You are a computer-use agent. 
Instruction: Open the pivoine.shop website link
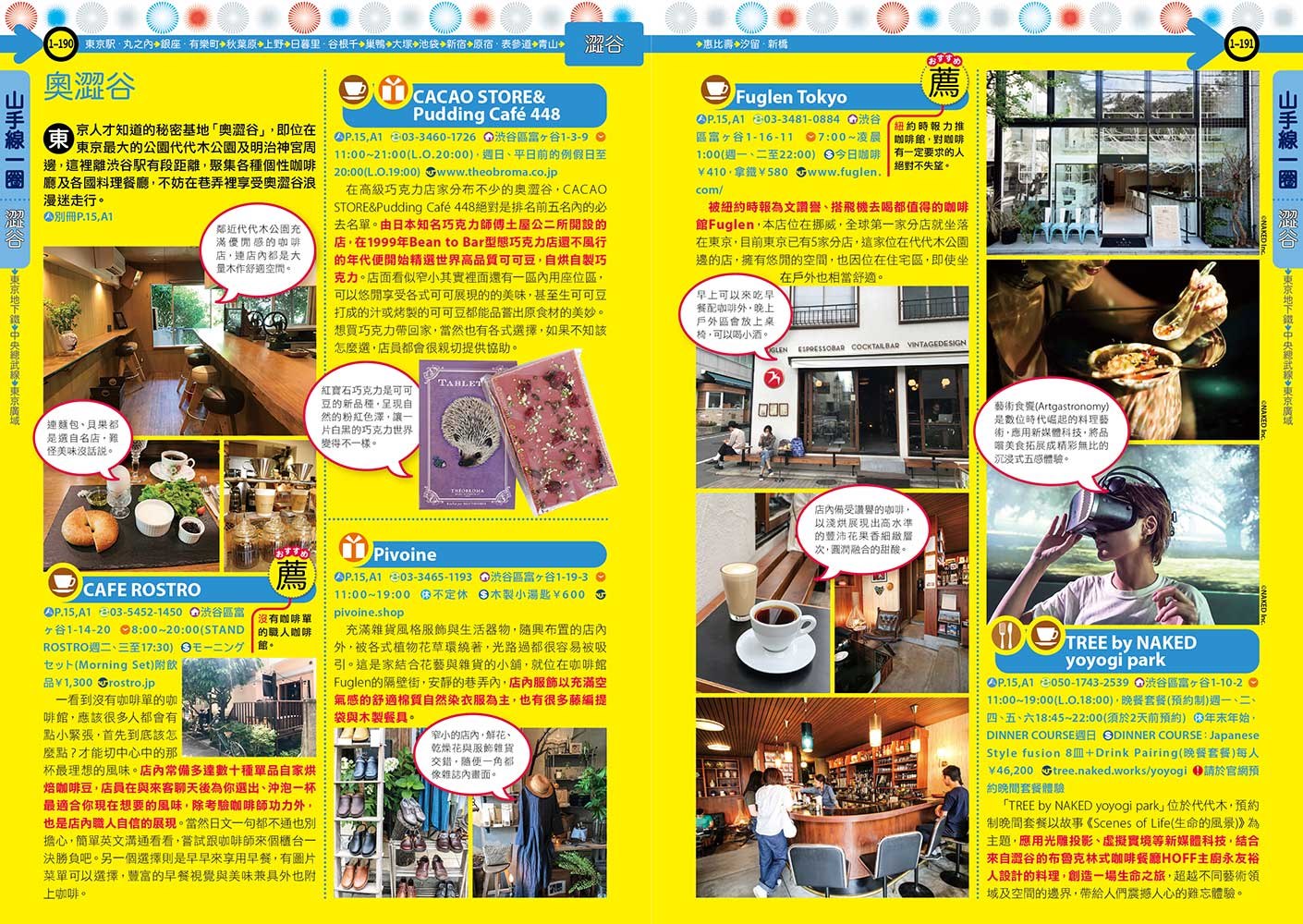tap(369, 612)
